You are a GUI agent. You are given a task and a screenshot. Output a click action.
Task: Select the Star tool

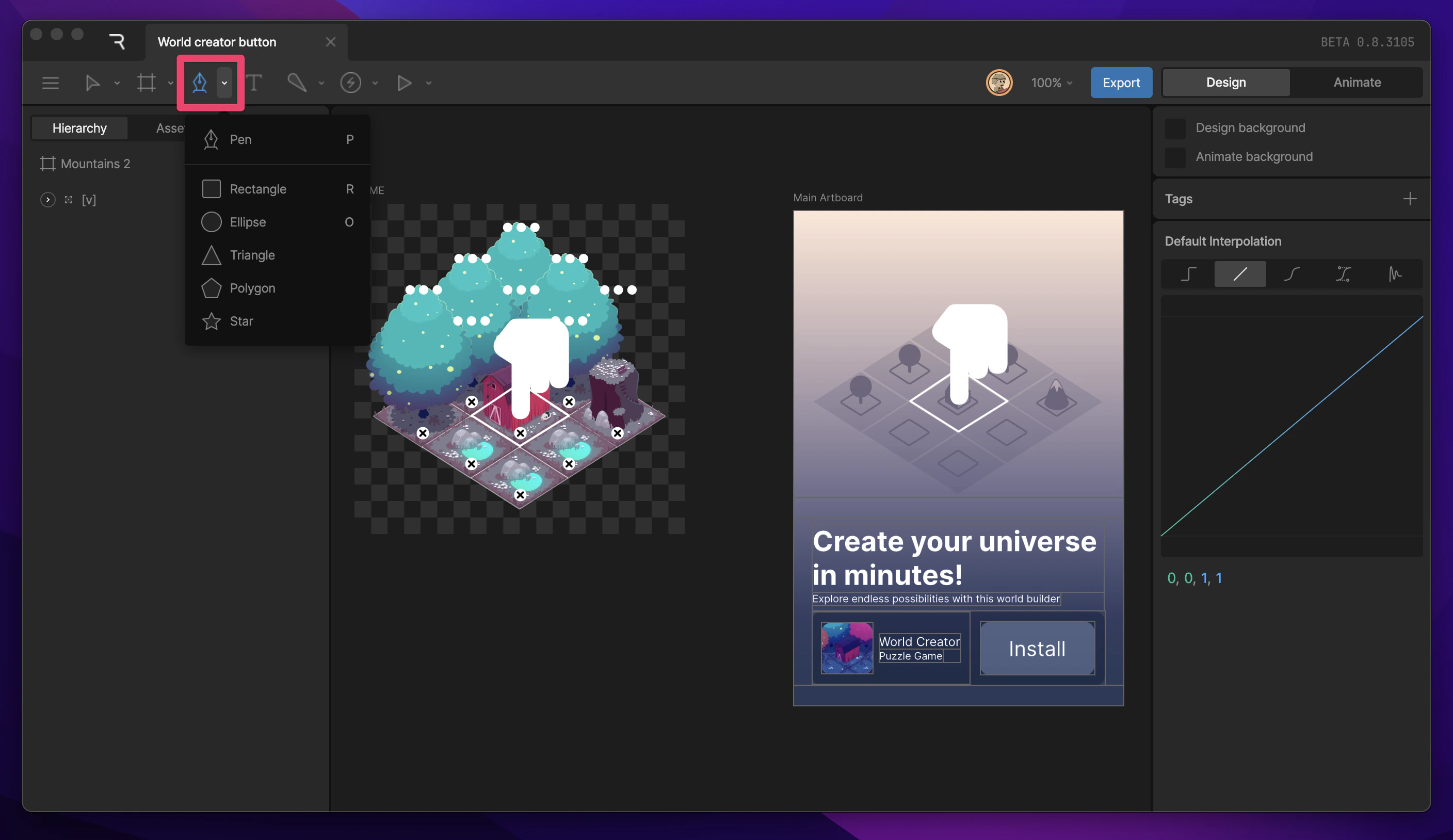click(x=242, y=321)
